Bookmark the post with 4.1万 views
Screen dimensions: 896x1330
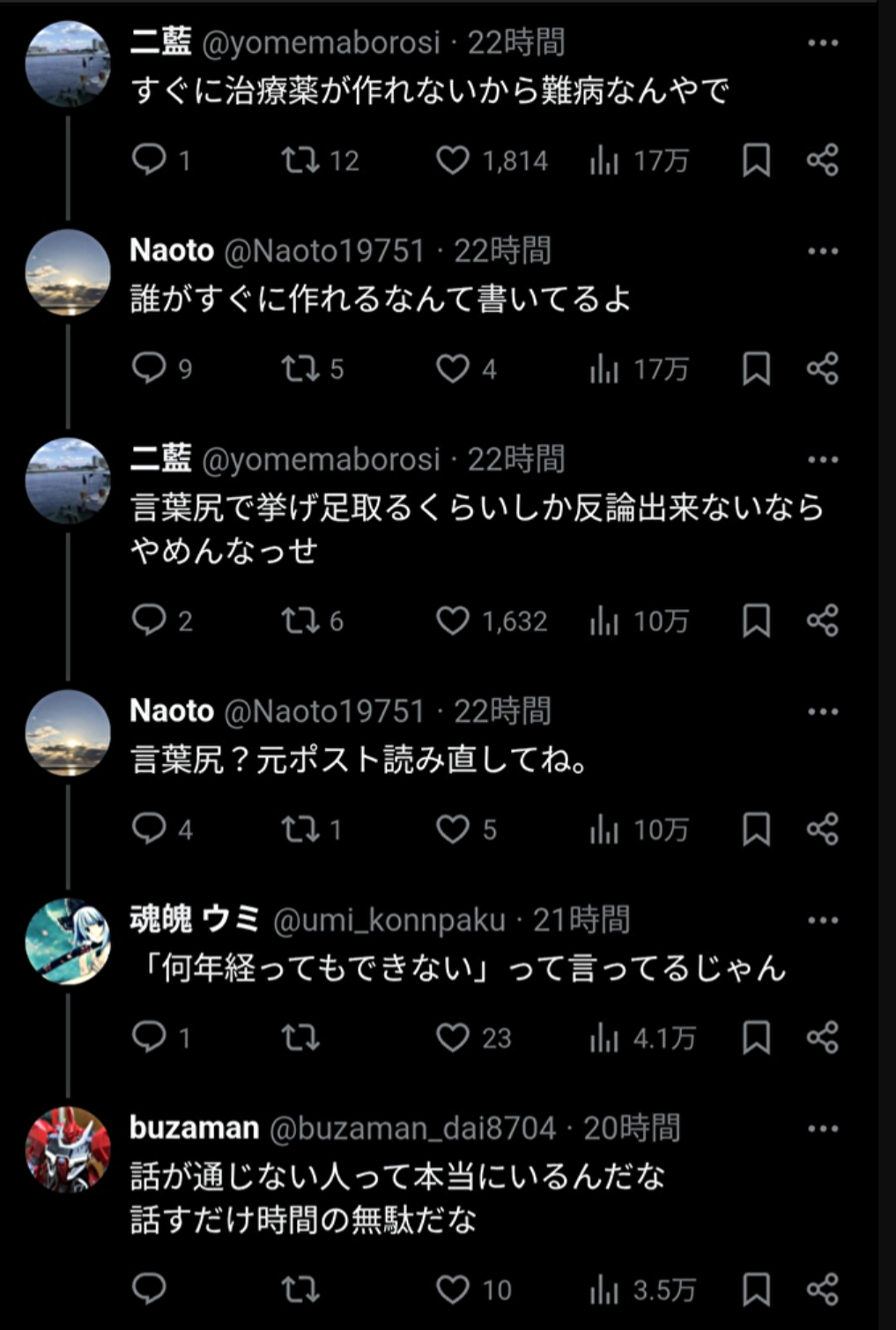pos(756,1037)
